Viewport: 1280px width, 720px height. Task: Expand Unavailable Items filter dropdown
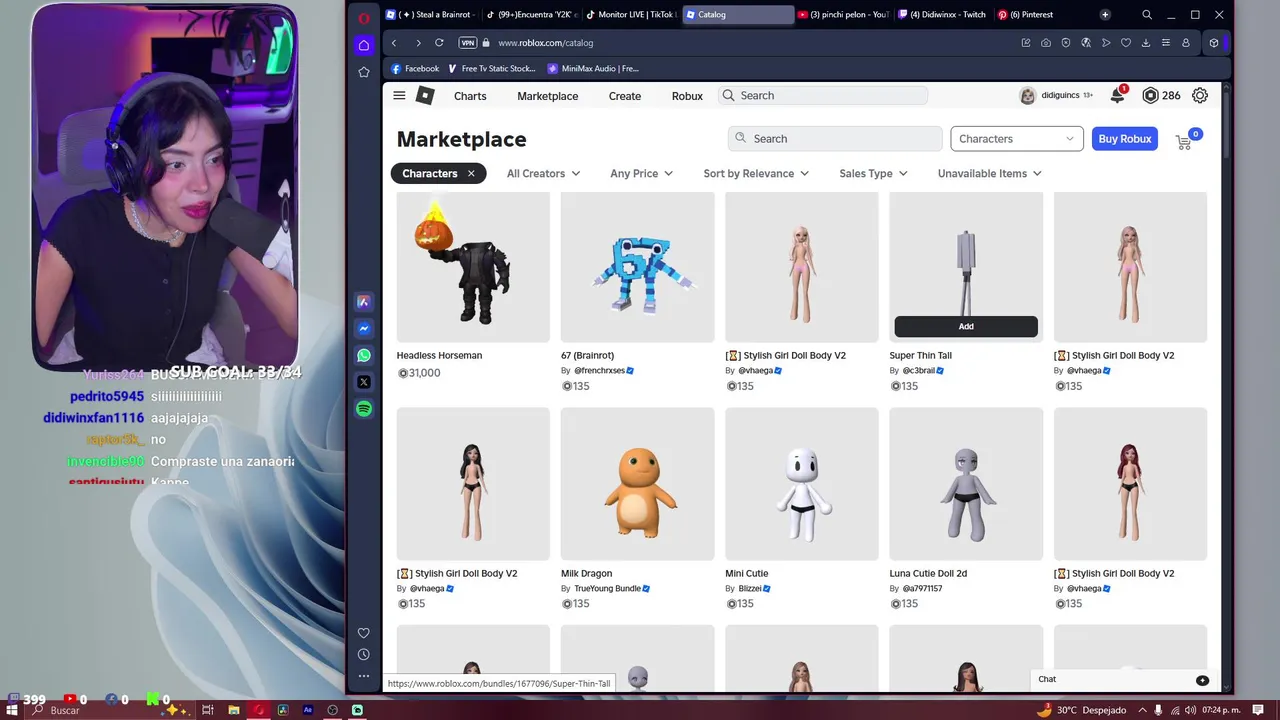989,174
